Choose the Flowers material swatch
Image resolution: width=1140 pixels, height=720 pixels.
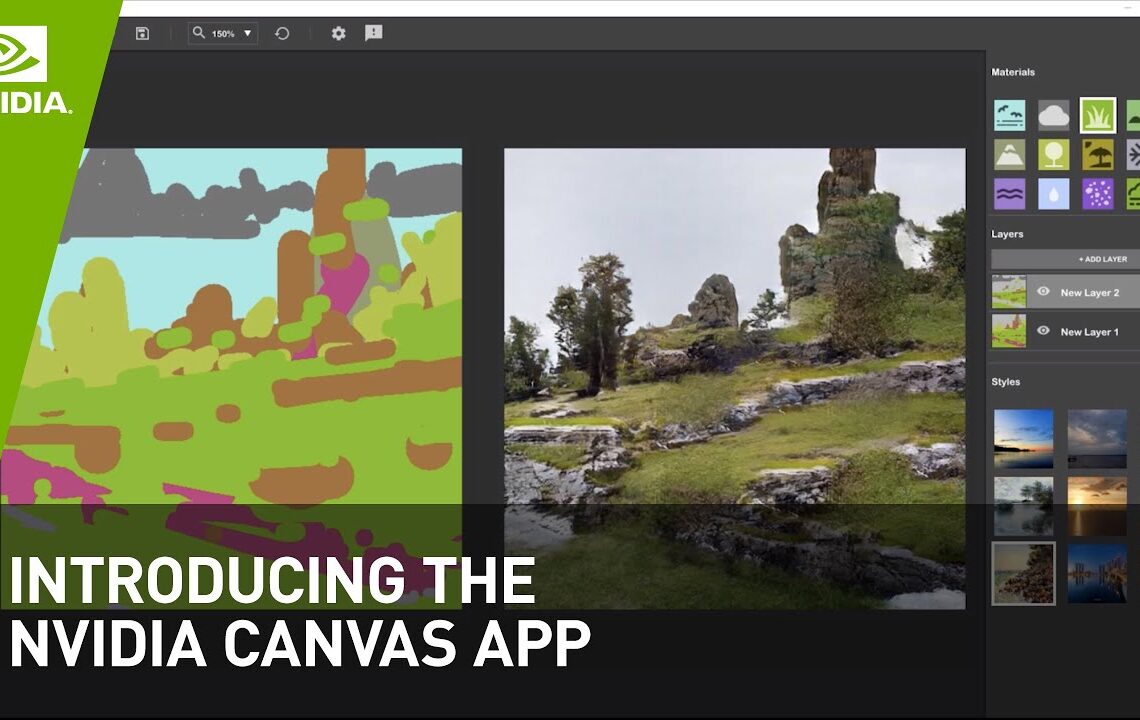(x=1098, y=192)
